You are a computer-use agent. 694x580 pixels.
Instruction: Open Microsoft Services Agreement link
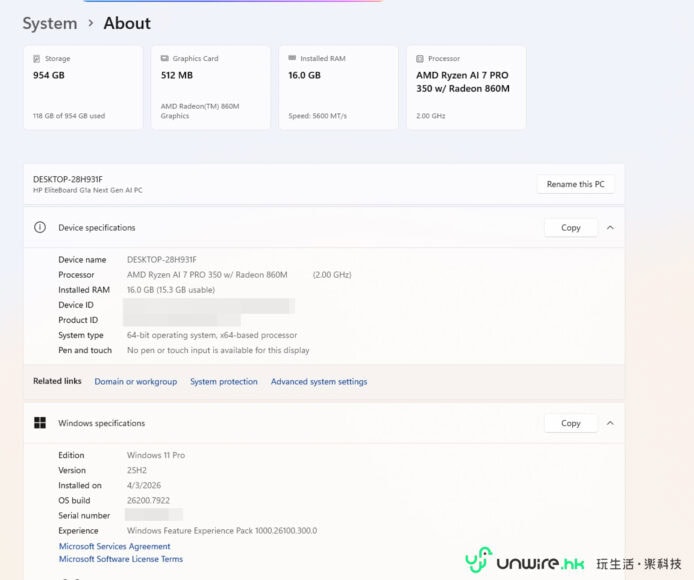coord(114,547)
